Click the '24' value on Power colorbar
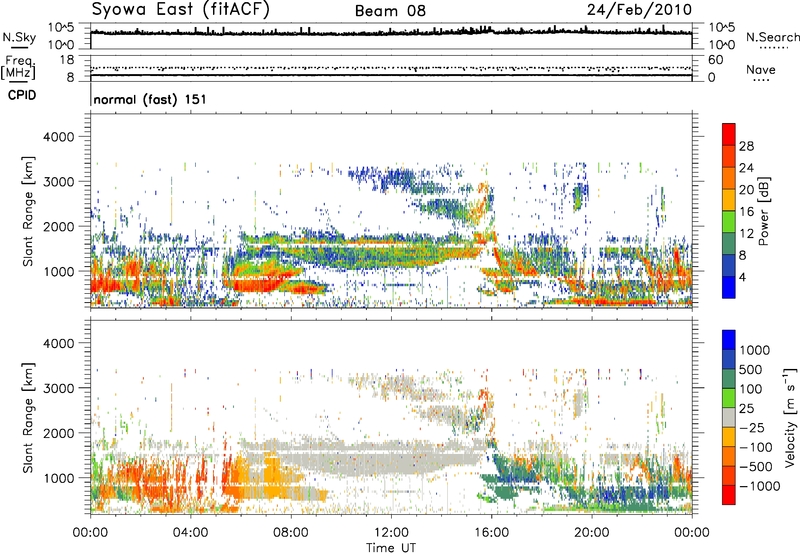Viewport: 800px width, 554px height. [746, 168]
